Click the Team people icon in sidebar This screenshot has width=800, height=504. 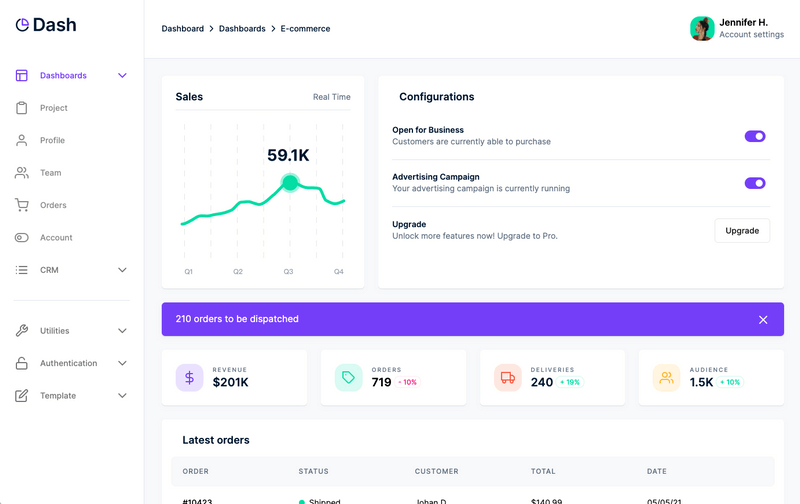(21, 173)
